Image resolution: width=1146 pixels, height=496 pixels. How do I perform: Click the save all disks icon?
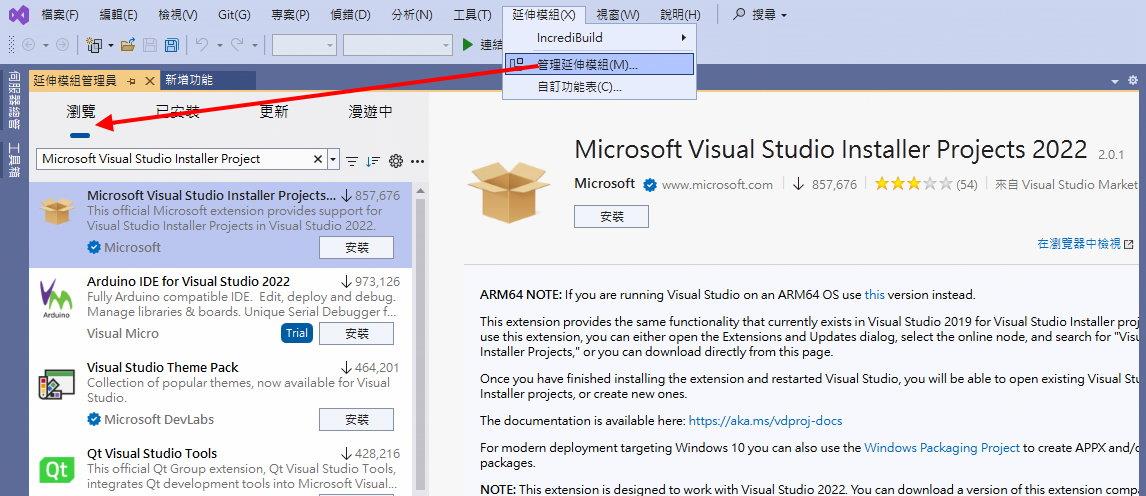coord(172,45)
